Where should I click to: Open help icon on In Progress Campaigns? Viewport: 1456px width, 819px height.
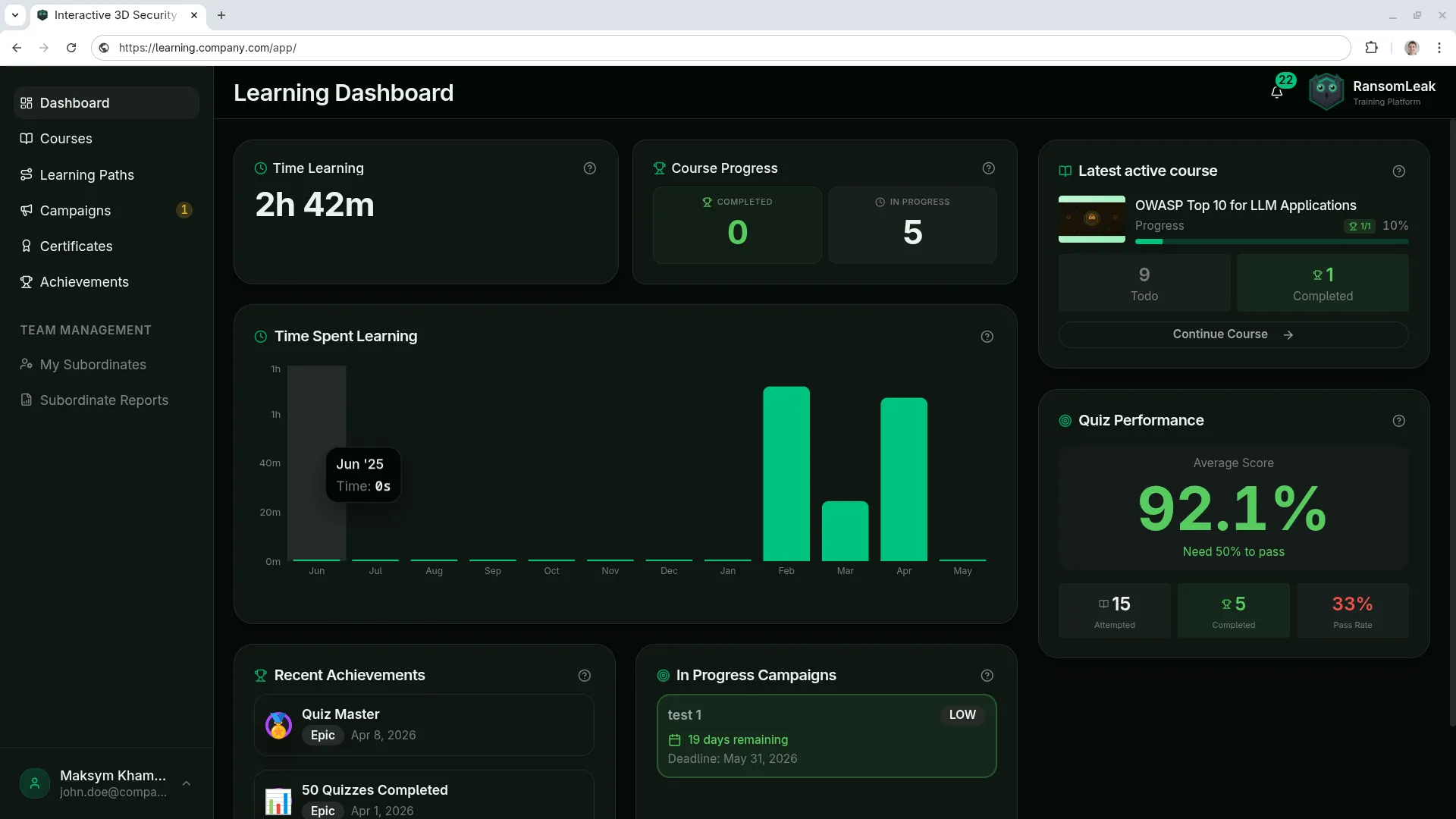pos(987,676)
